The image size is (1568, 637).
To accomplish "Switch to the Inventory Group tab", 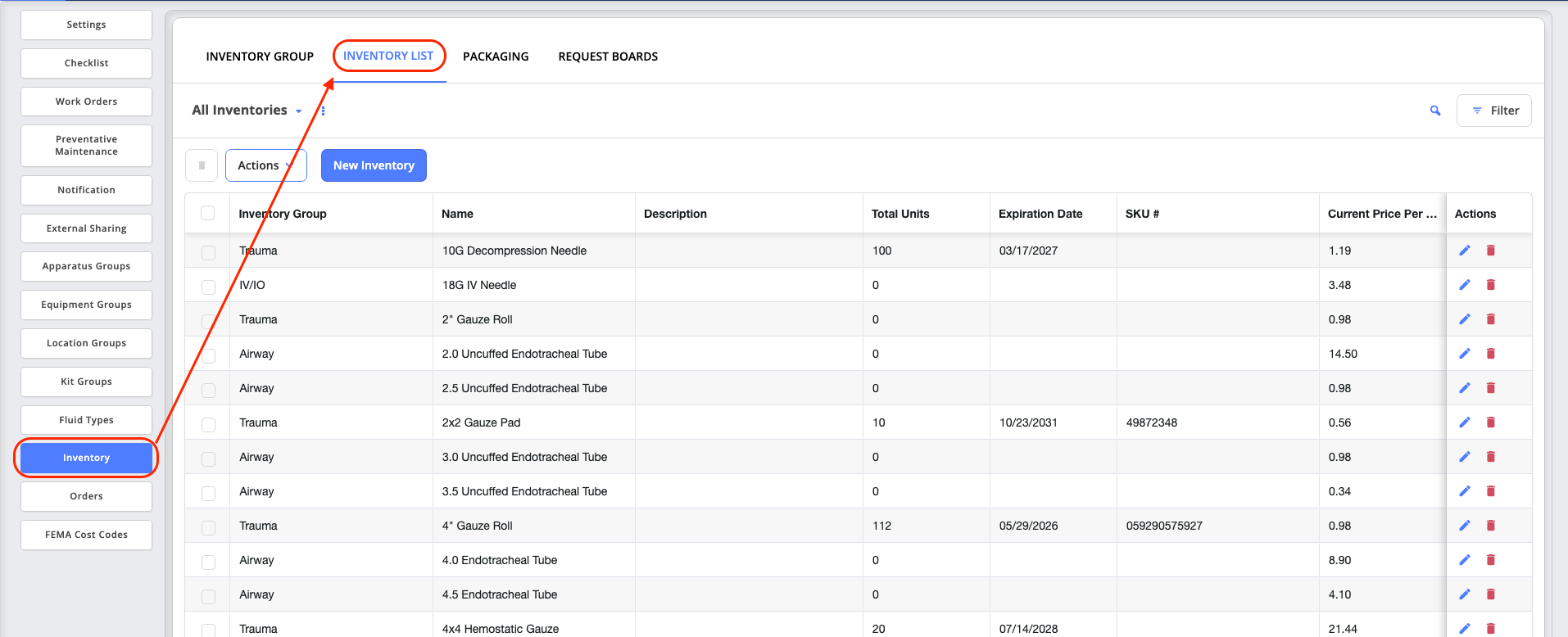I will pos(260,56).
